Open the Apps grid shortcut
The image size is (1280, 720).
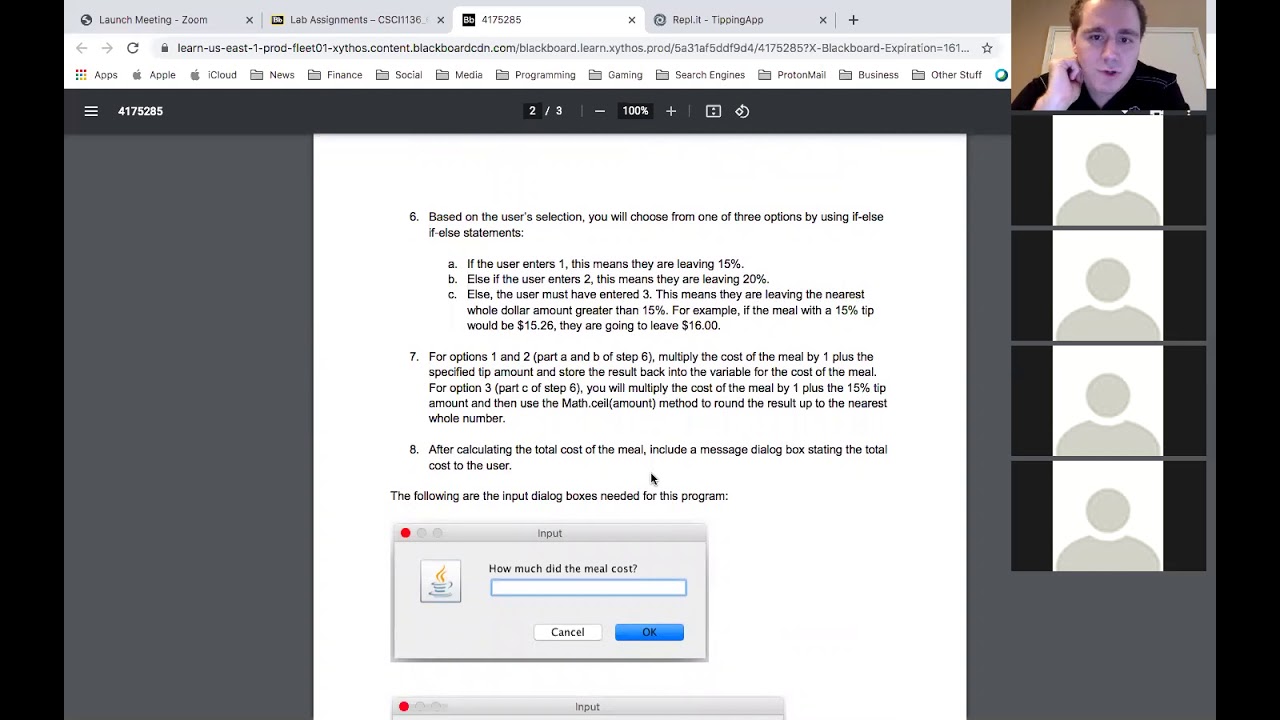[97, 75]
